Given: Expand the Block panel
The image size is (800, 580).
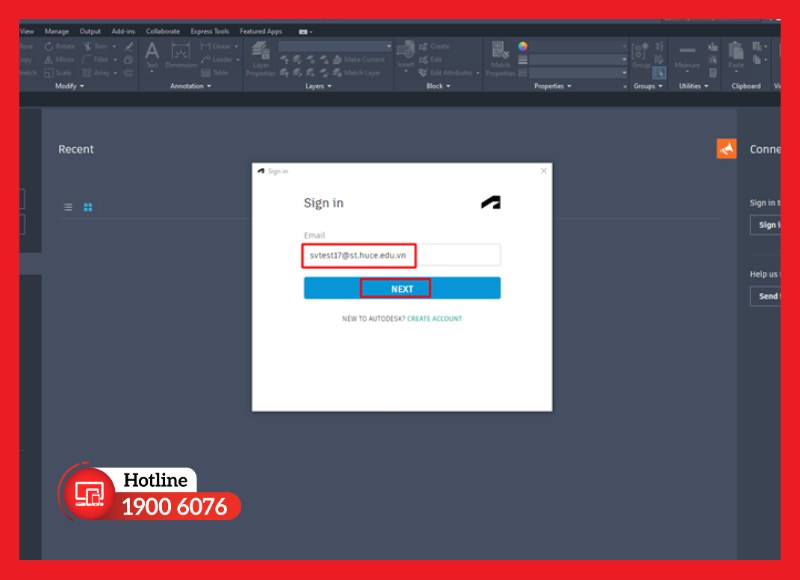Looking at the screenshot, I should click(x=438, y=86).
